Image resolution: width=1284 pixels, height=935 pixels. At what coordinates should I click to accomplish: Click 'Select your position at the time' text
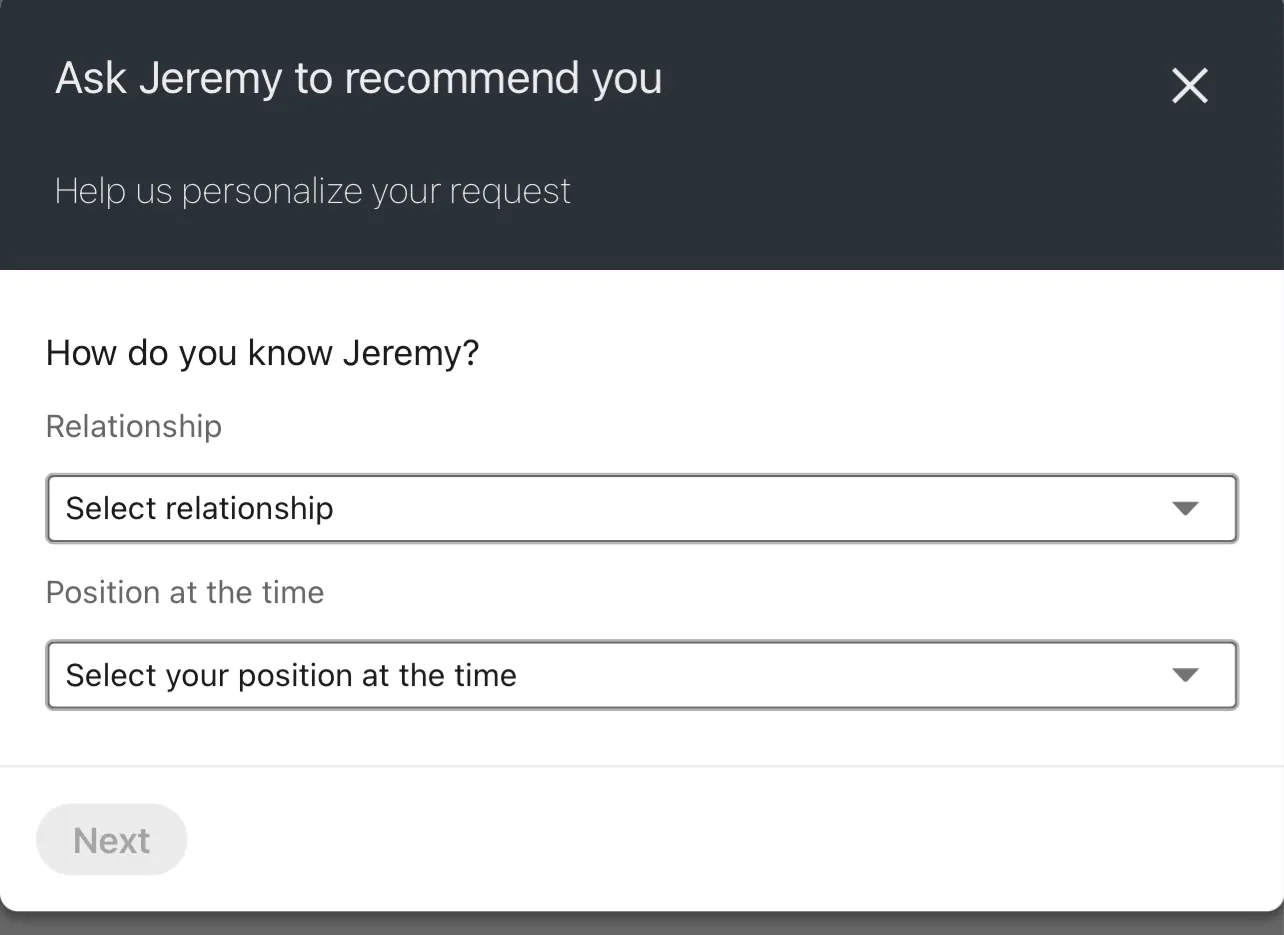291,675
